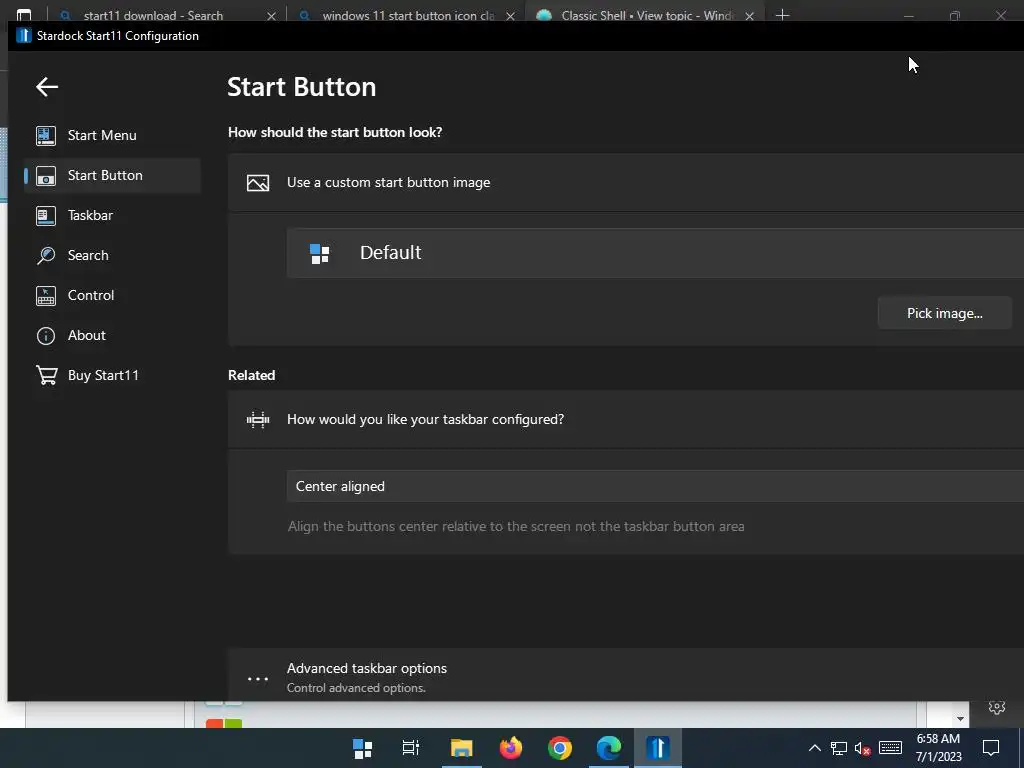Open Microsoft Edge from the taskbar
The width and height of the screenshot is (1024, 768).
(x=609, y=748)
